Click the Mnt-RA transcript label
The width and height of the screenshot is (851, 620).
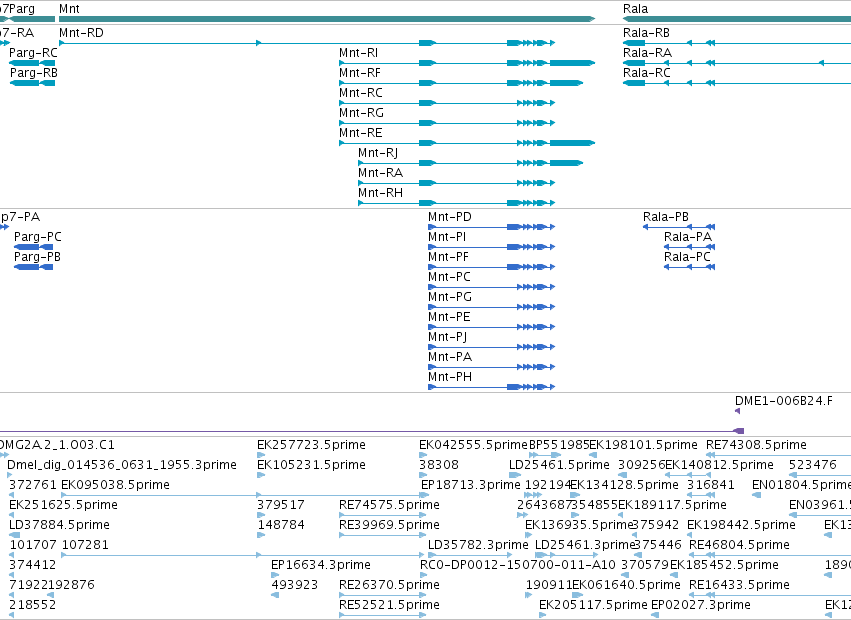point(380,173)
